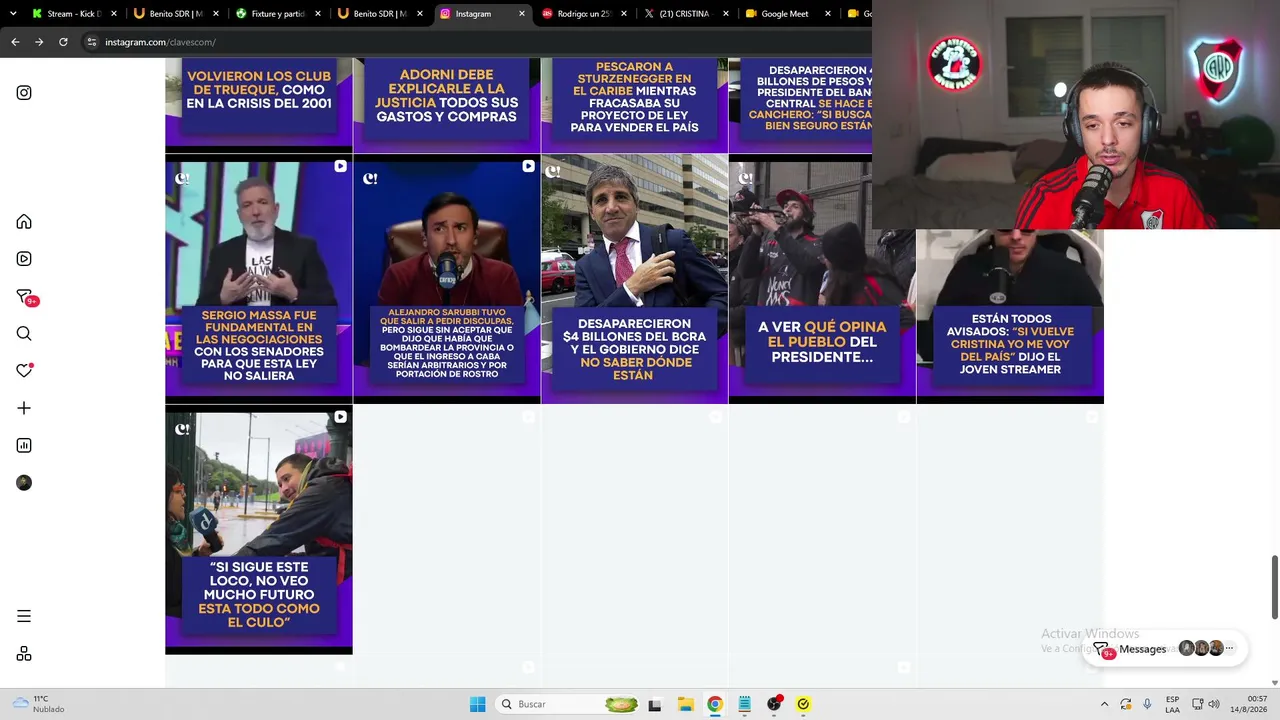
Task: Open the Sergio Massa negotiations reel
Action: coord(259,279)
